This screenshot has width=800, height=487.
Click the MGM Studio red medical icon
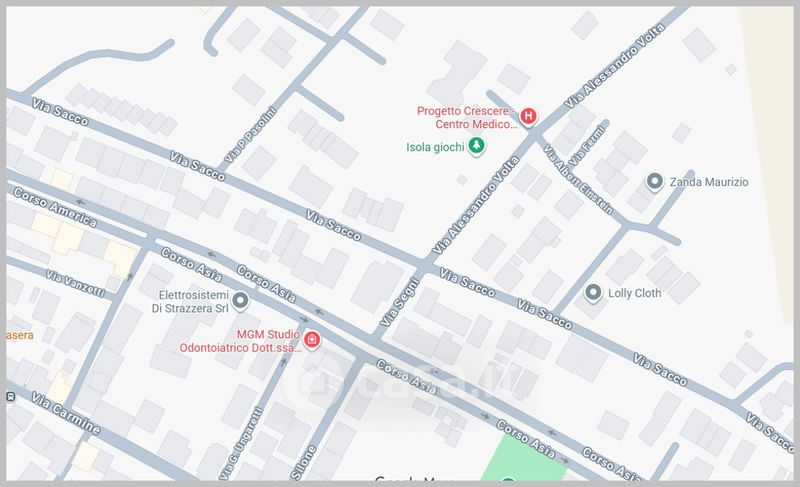[311, 340]
